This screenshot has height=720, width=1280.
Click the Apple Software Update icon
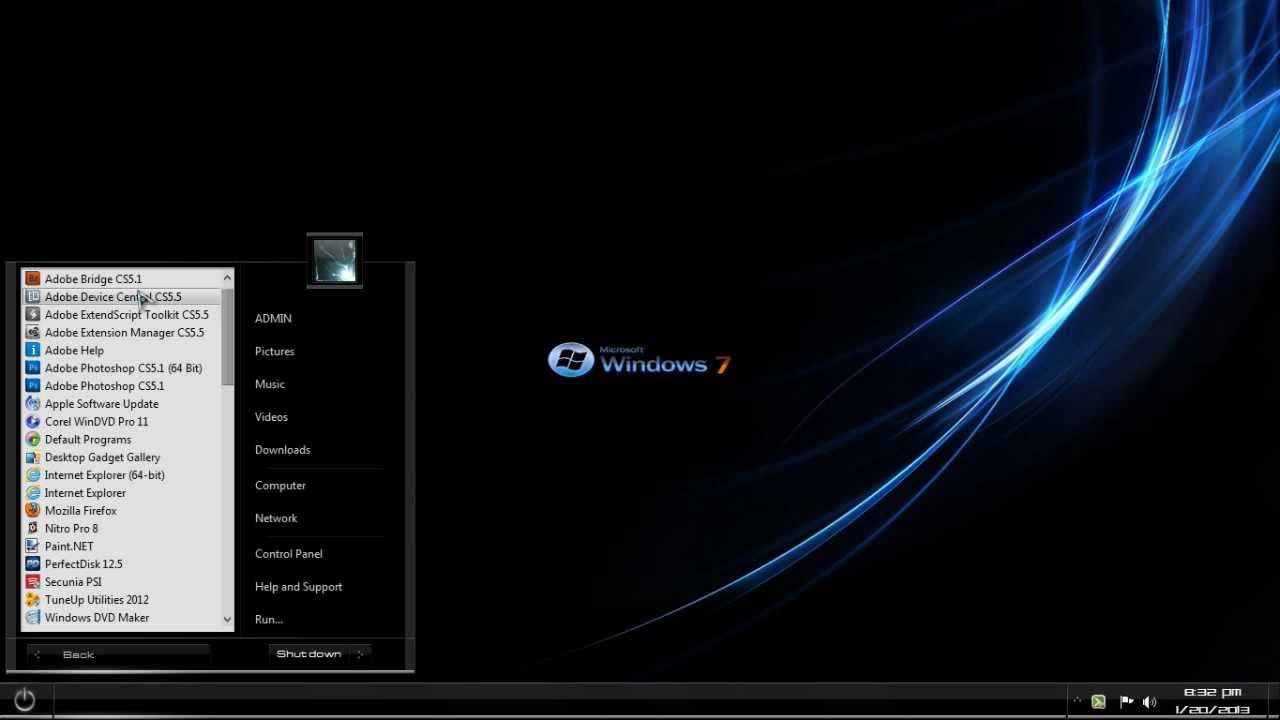click(33, 404)
